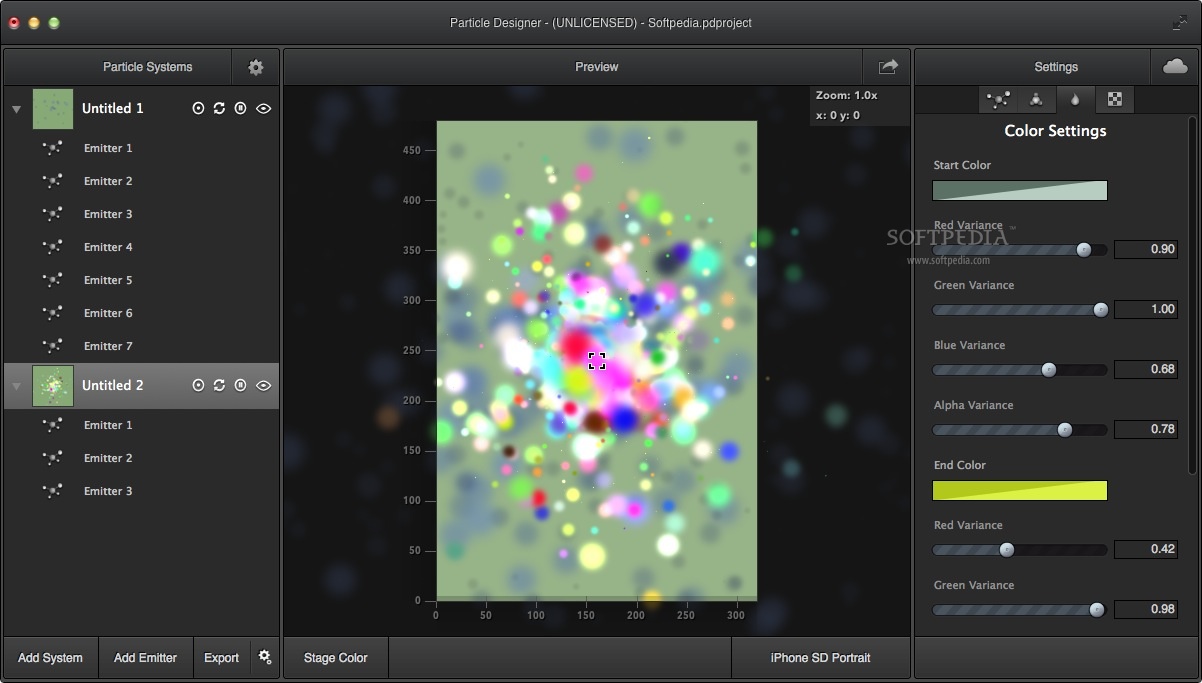Viewport: 1202px width, 683px height.
Task: Hide the Untitled 1 system with eye icon
Action: (x=264, y=108)
